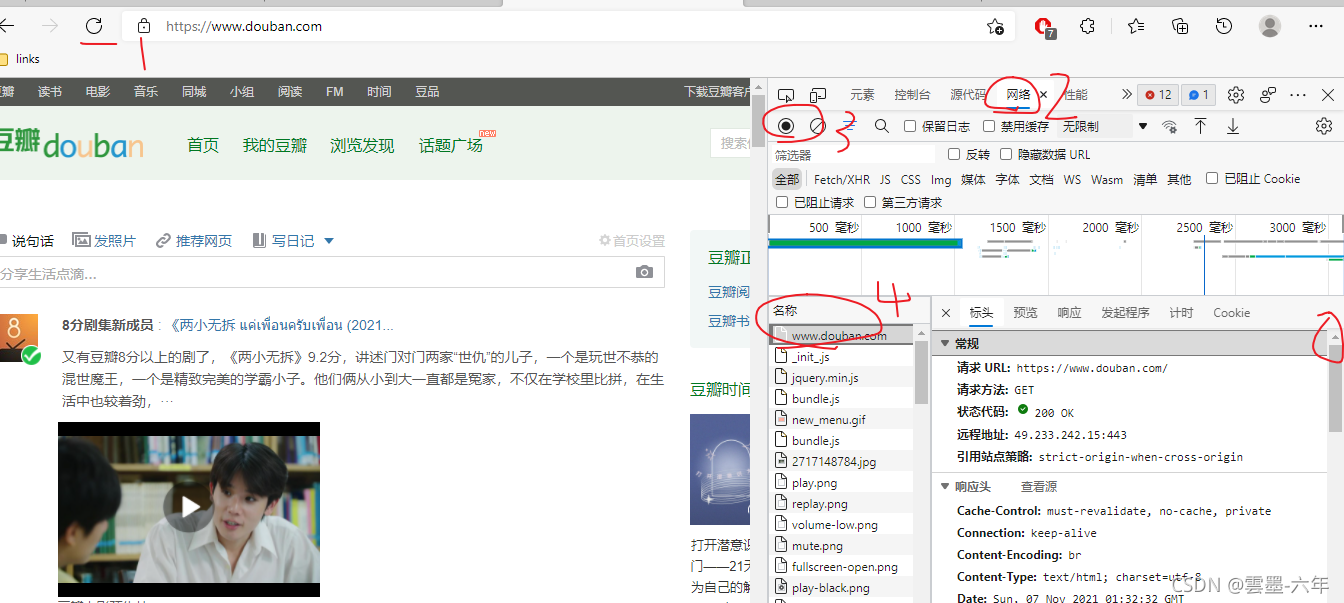1344x603 pixels.
Task: Click the camera icon in Douban post box
Action: 645,272
